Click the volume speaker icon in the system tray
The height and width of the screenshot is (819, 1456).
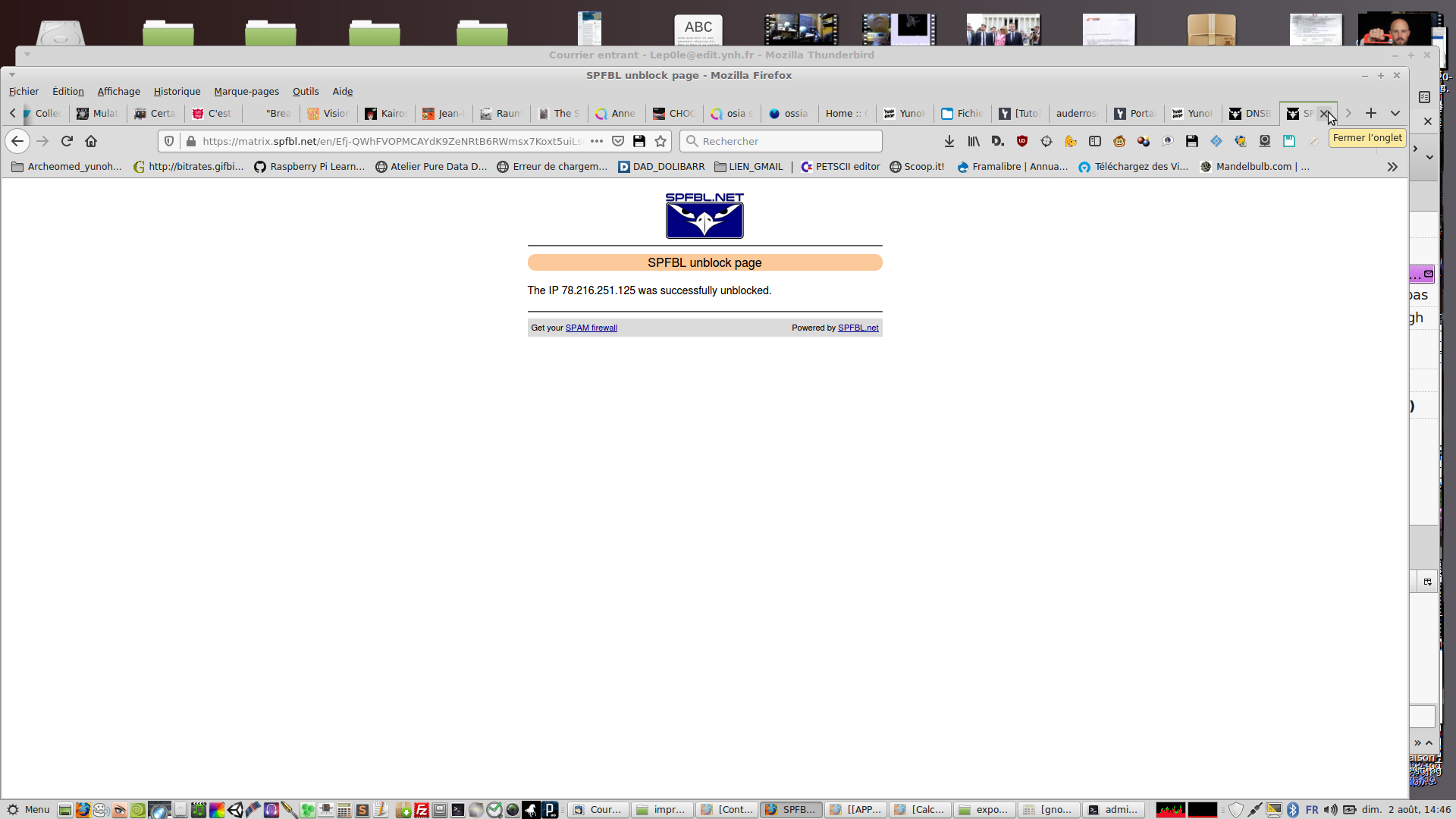coord(1331,810)
